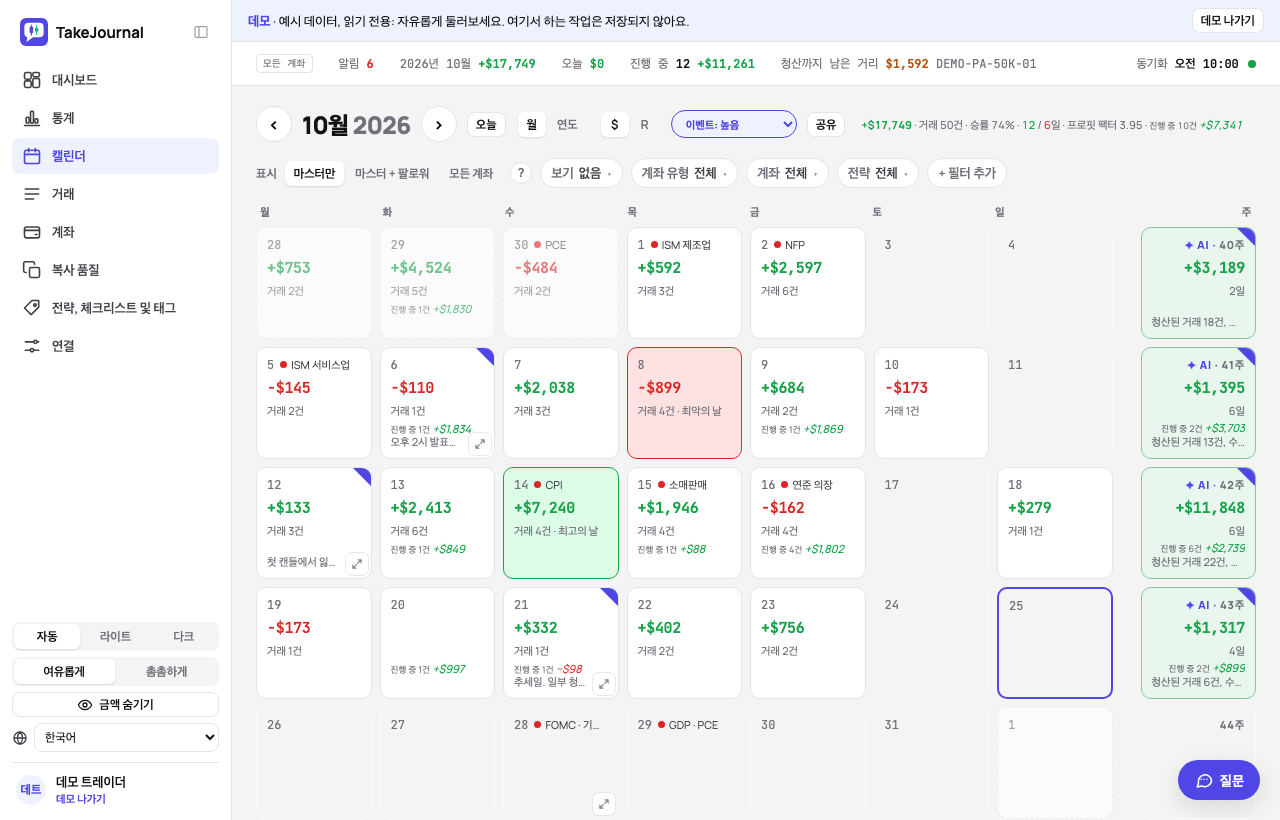Set density to 촘촘하게

click(166, 672)
